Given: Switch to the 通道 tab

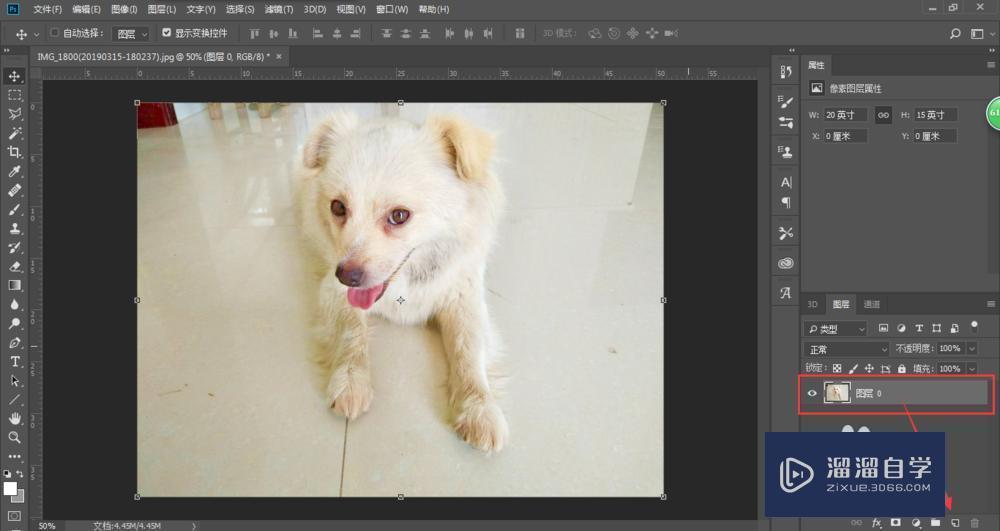Looking at the screenshot, I should tap(872, 304).
